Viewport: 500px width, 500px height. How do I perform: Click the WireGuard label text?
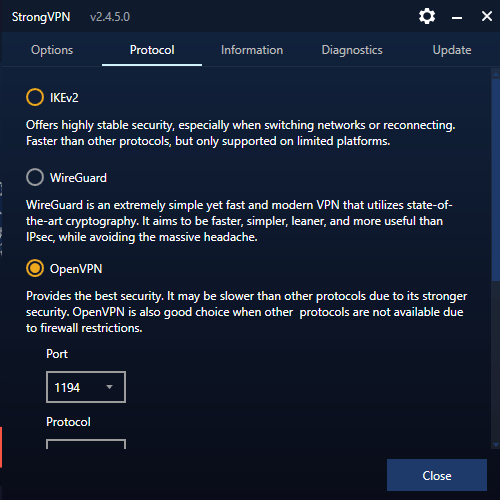pyautogui.click(x=78, y=178)
